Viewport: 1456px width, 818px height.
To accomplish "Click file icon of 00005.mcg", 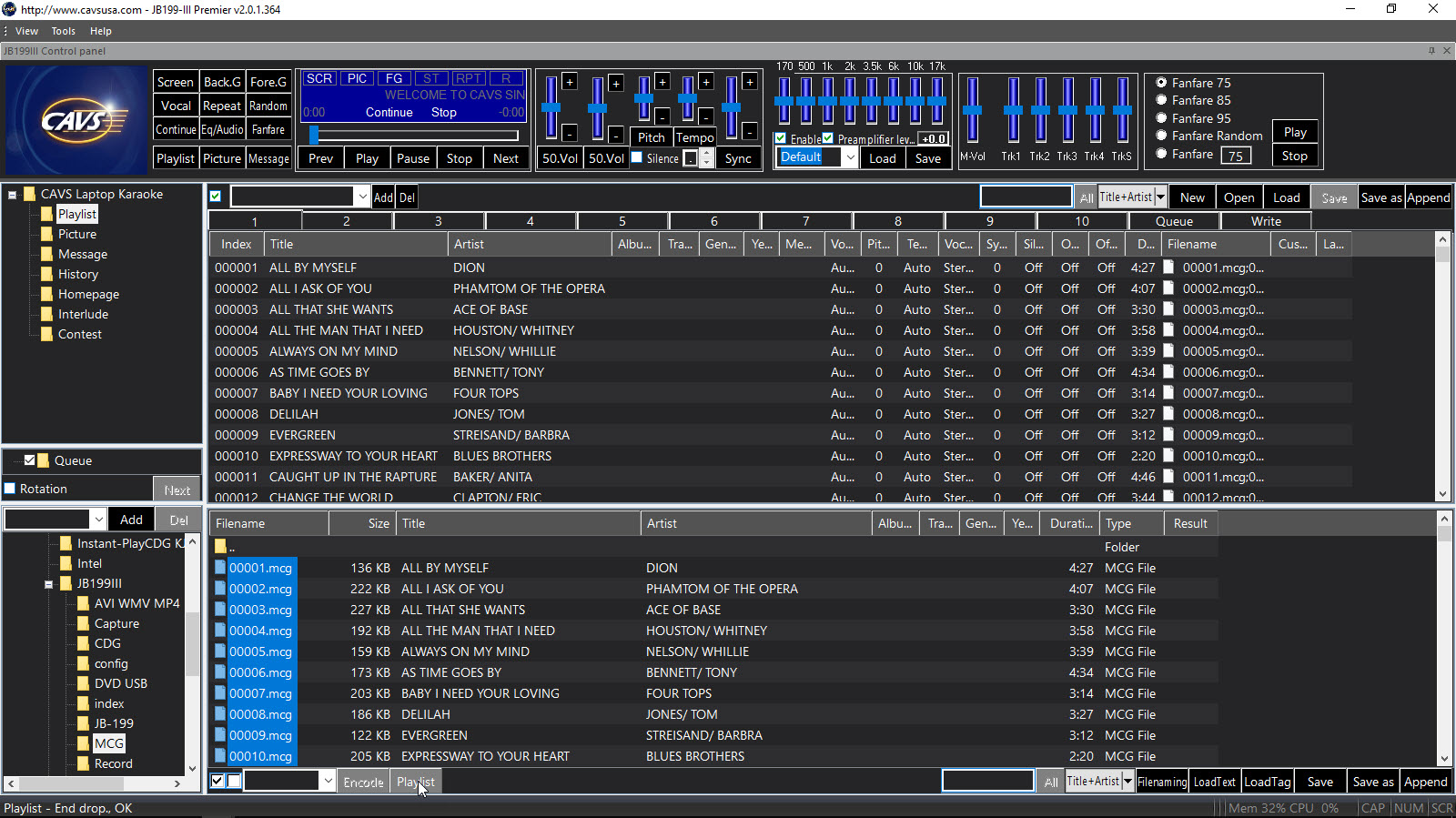I will [220, 651].
